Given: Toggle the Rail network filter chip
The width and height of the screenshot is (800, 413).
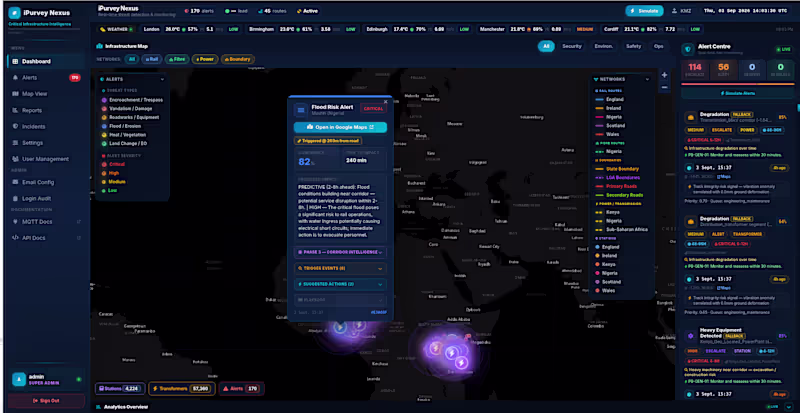Looking at the screenshot, I should (x=151, y=59).
